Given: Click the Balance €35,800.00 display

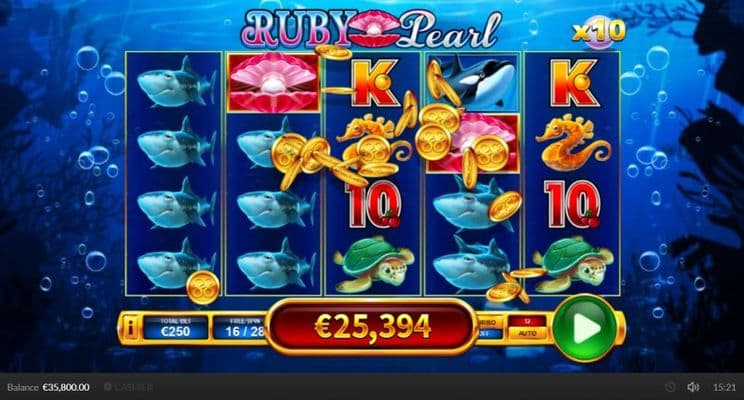Looking at the screenshot, I should pyautogui.click(x=48, y=387).
